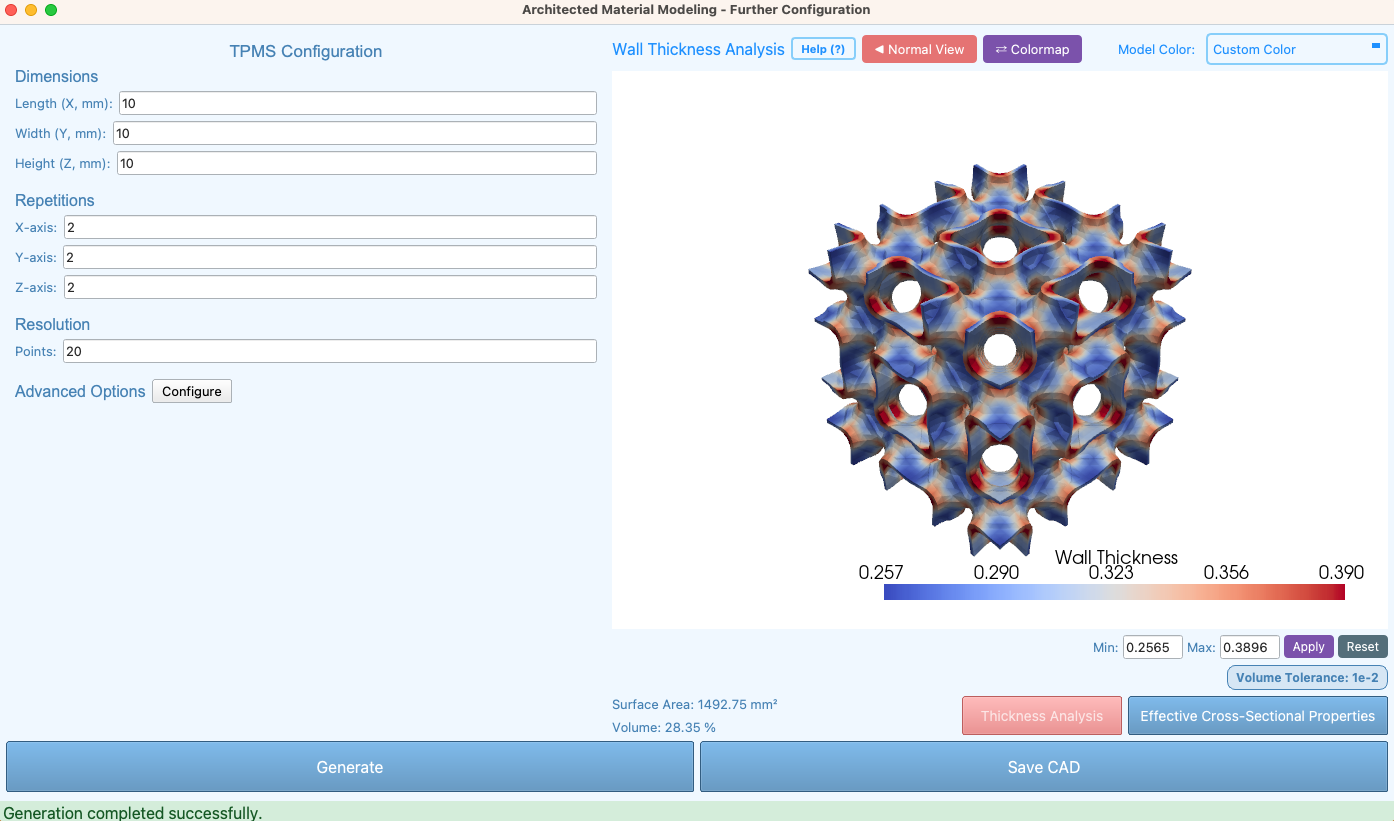Click the Wall Thickness color scale bar
Screen dimensions: 1394x821
[1114, 592]
